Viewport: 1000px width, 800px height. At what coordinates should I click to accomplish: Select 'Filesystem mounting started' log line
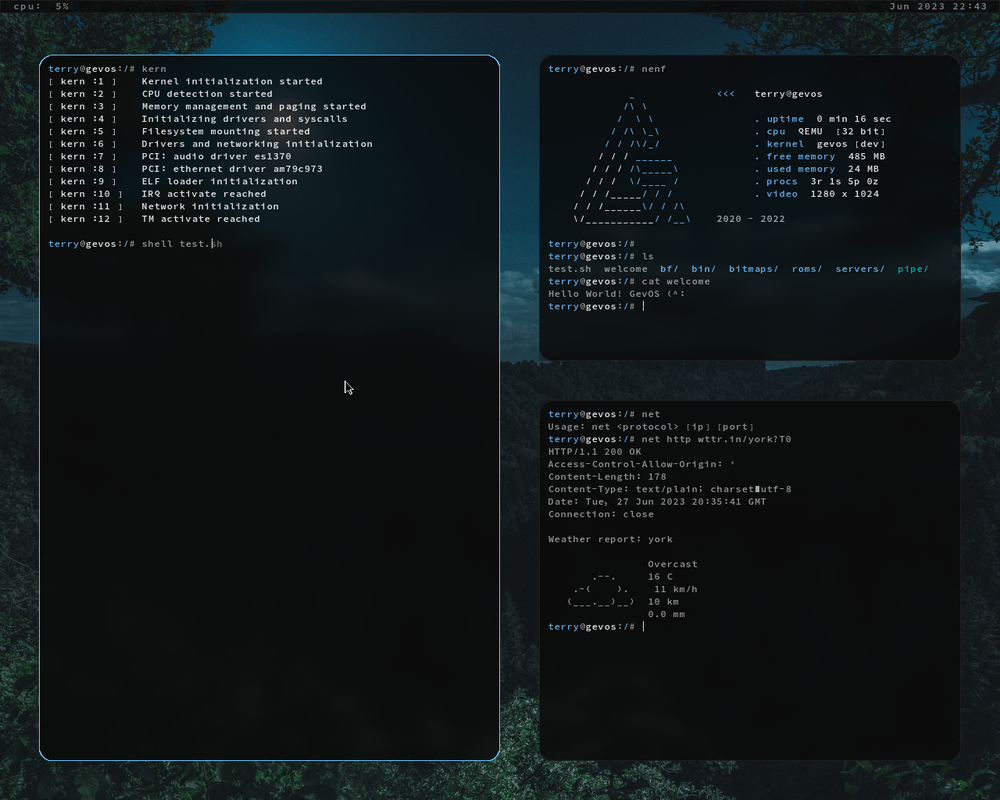point(226,131)
